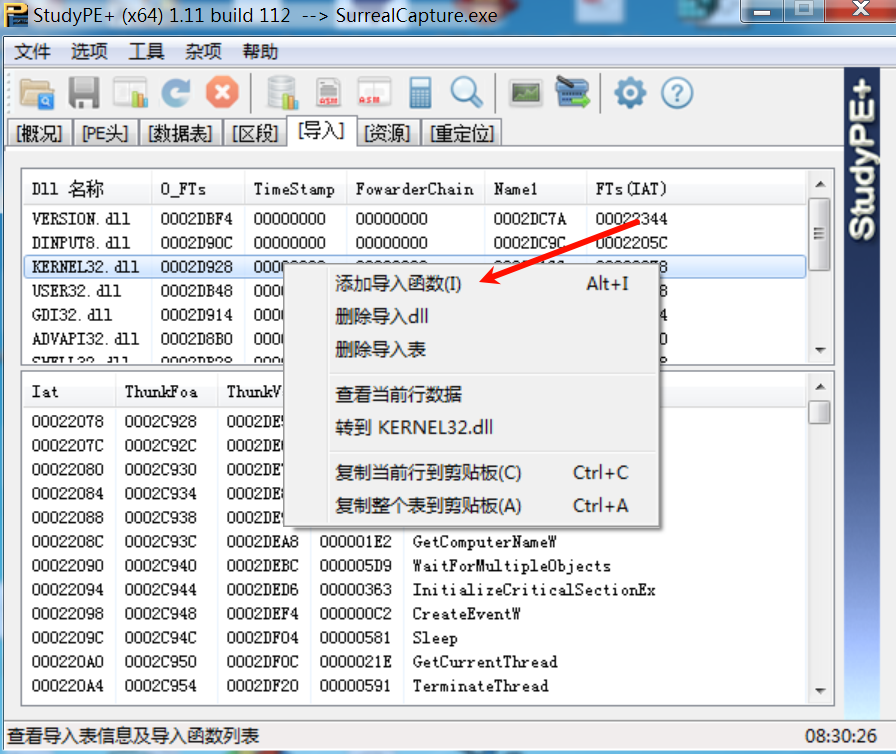Open the settings gear icon
896x754 pixels.
point(630,93)
